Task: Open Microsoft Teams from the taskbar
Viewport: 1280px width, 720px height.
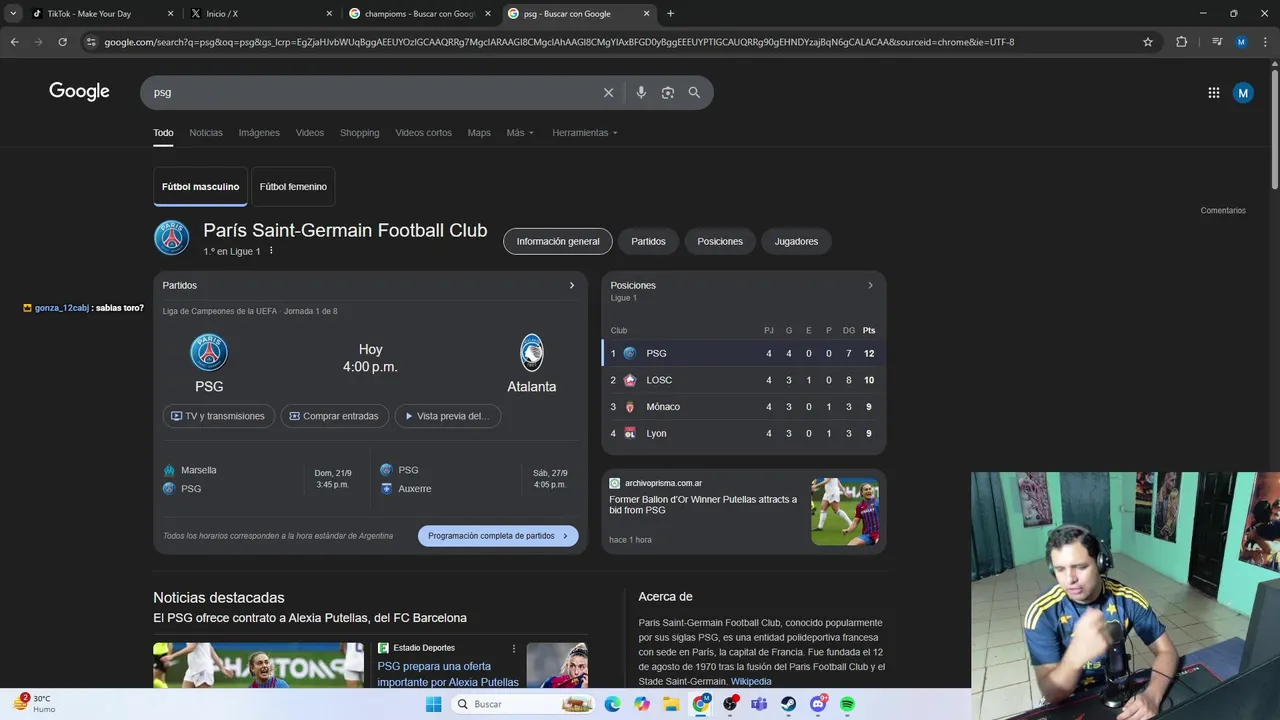Action: (x=759, y=704)
